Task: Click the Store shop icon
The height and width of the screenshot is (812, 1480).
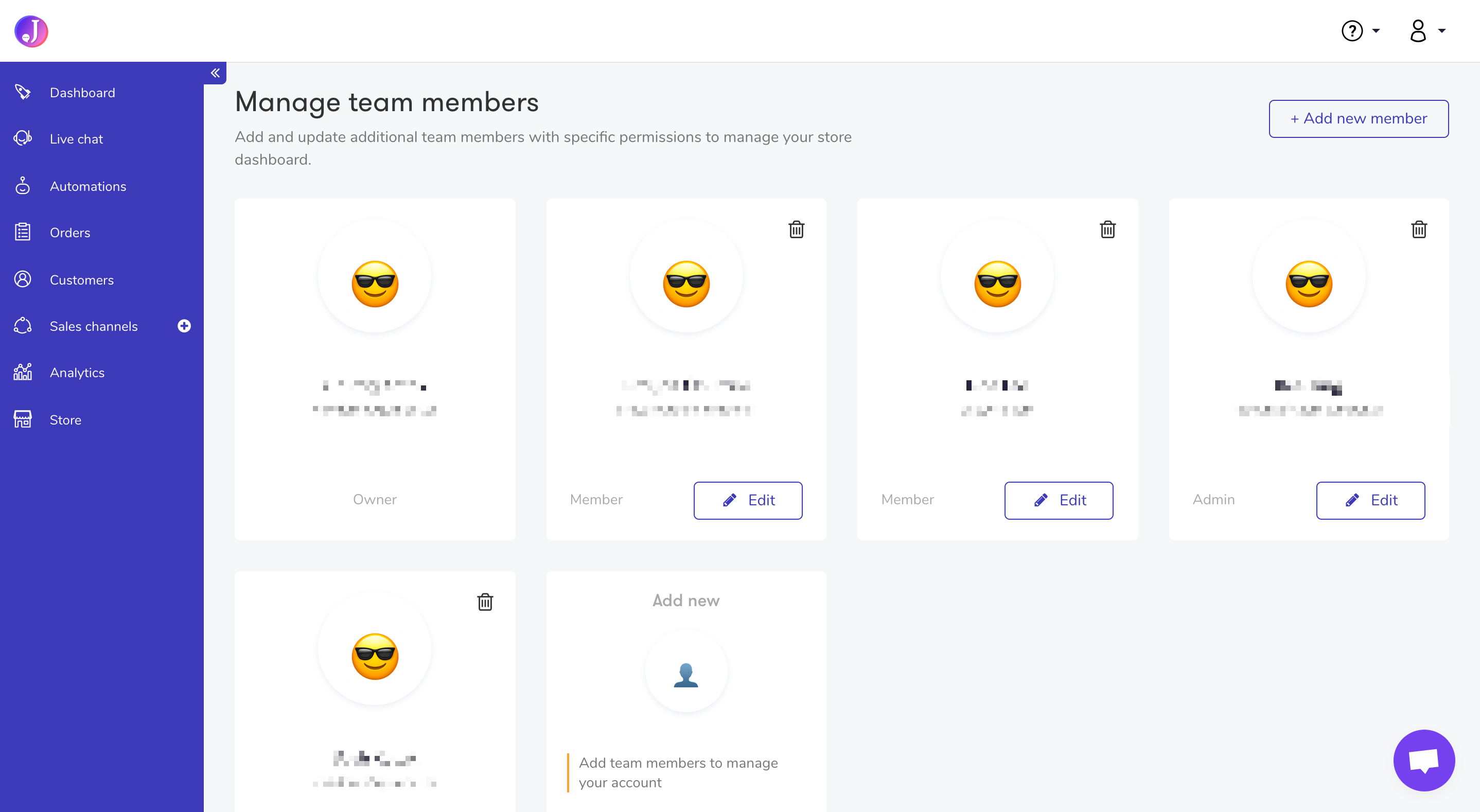Action: 23,419
